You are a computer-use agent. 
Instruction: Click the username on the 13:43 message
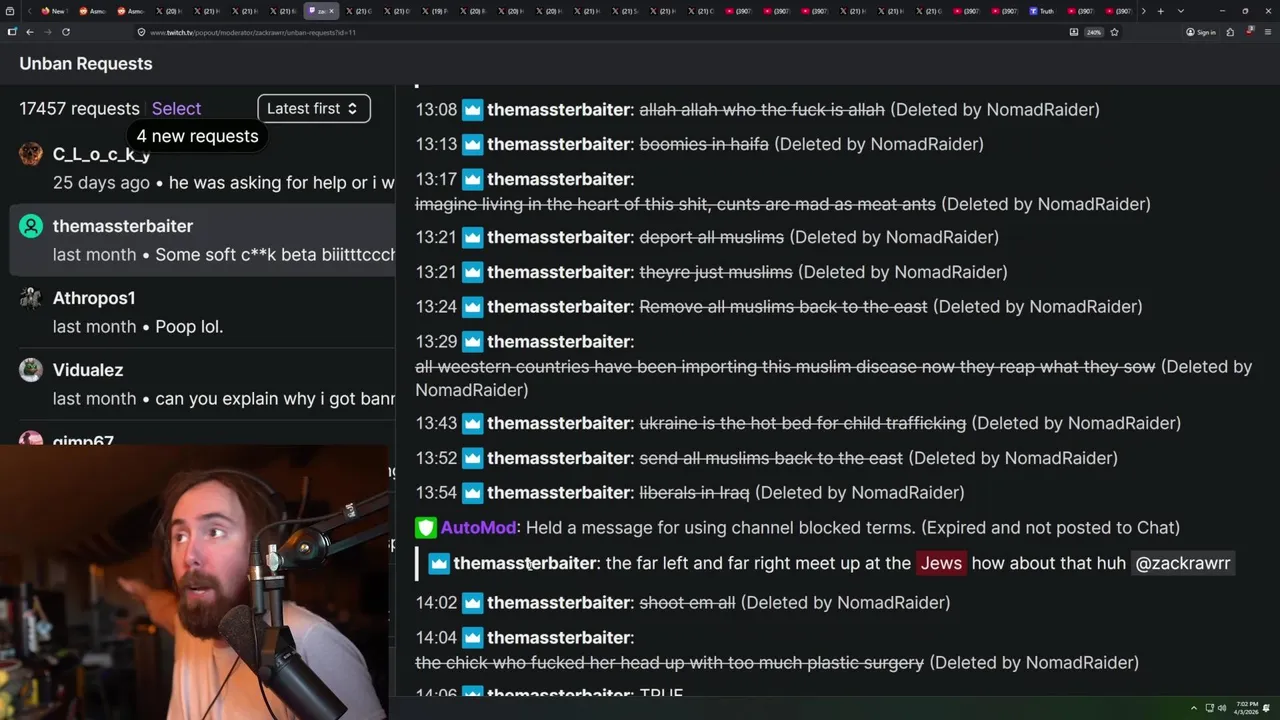559,423
